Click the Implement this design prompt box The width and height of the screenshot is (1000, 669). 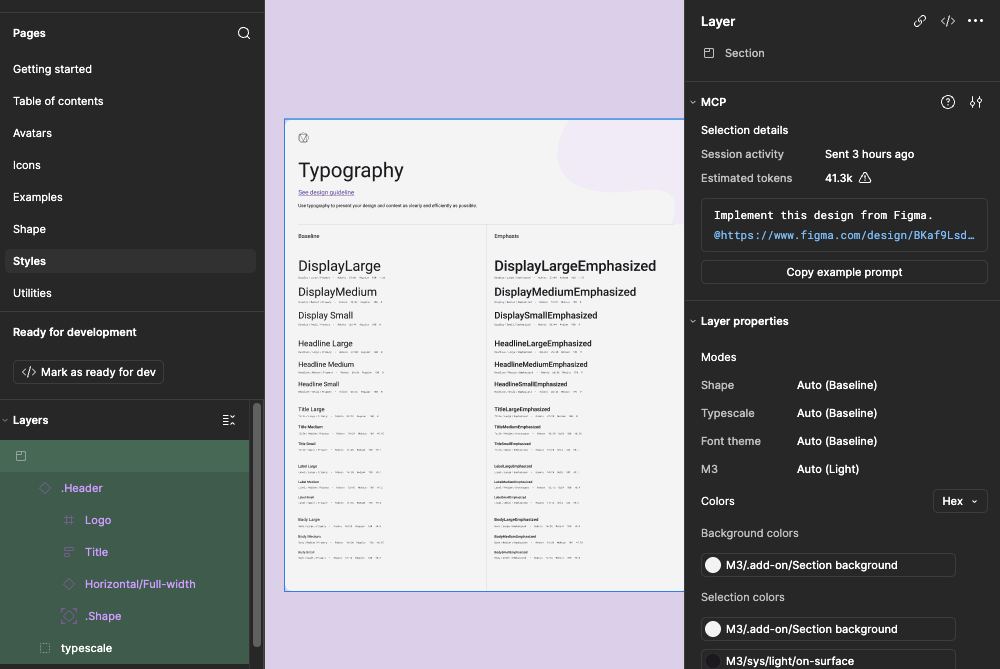(844, 225)
